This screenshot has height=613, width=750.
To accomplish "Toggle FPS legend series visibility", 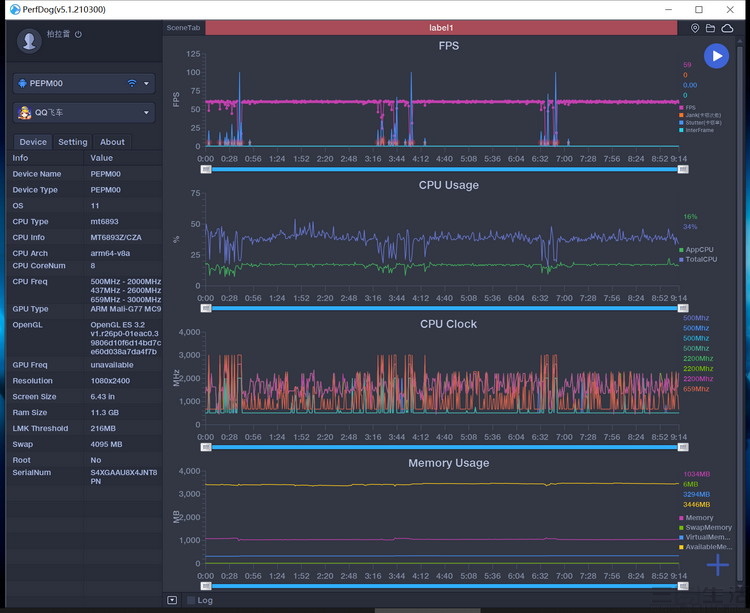I will [687, 108].
